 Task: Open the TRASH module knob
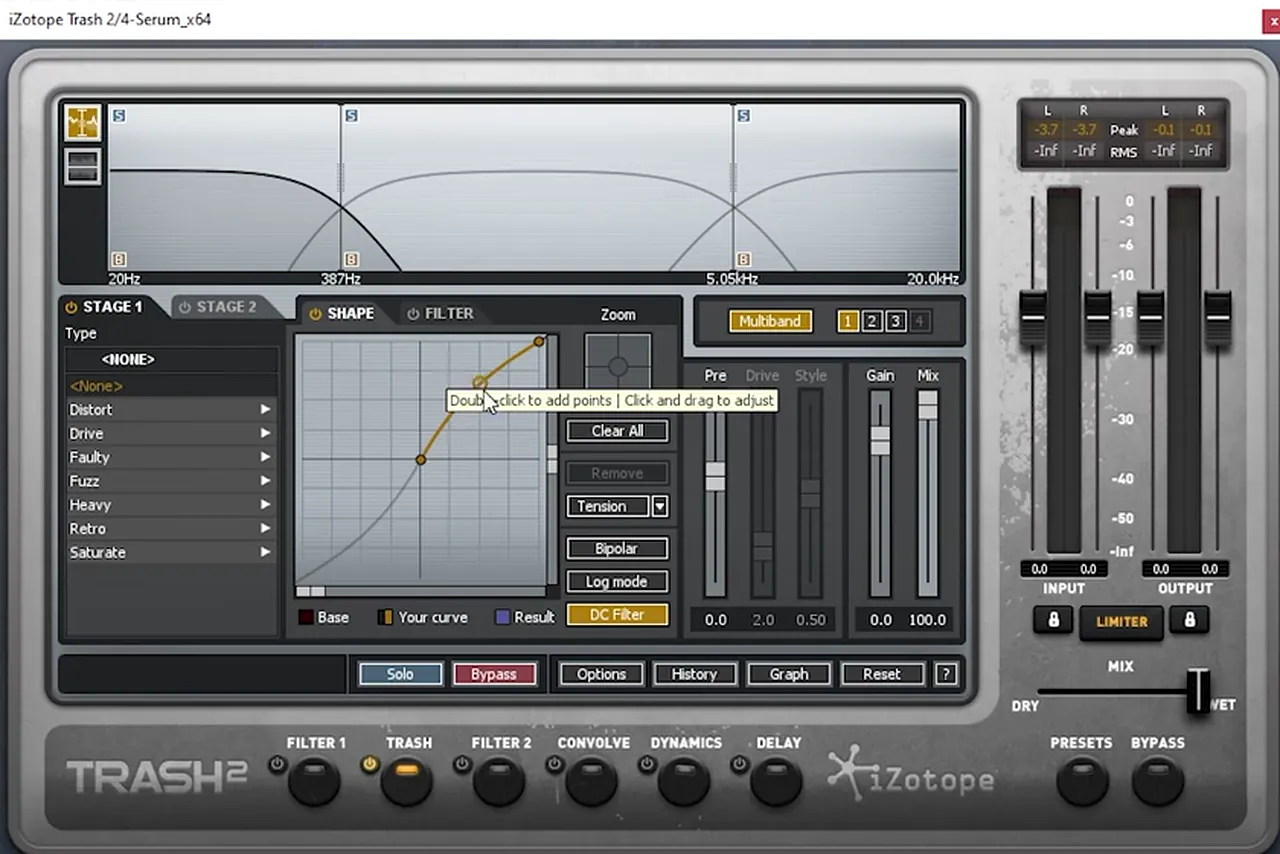tap(406, 781)
